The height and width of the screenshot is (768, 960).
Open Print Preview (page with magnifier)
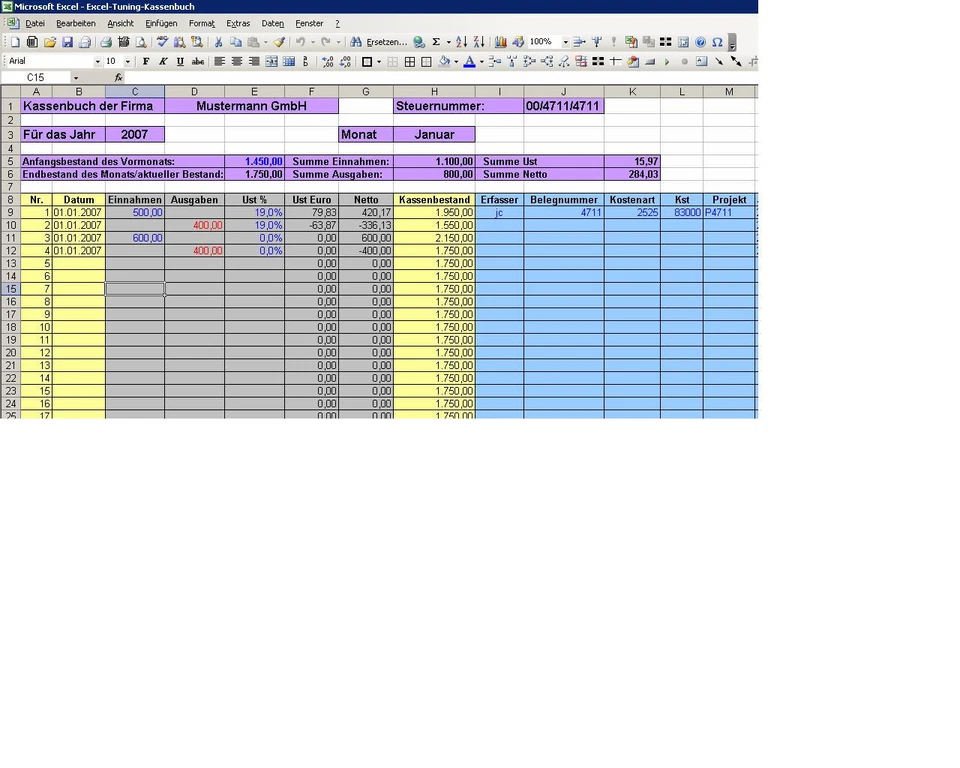pos(141,42)
